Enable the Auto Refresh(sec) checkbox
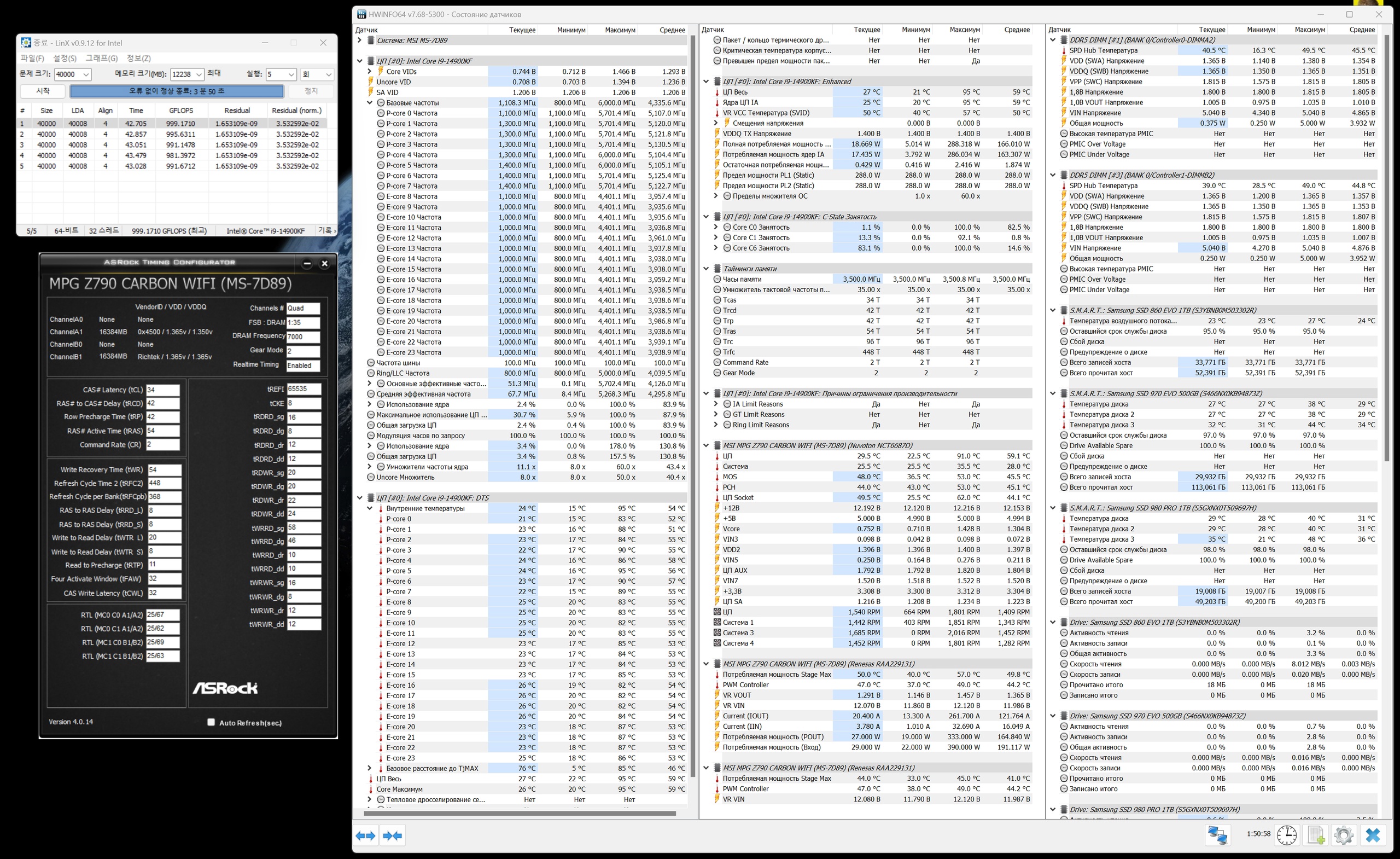 coord(211,722)
